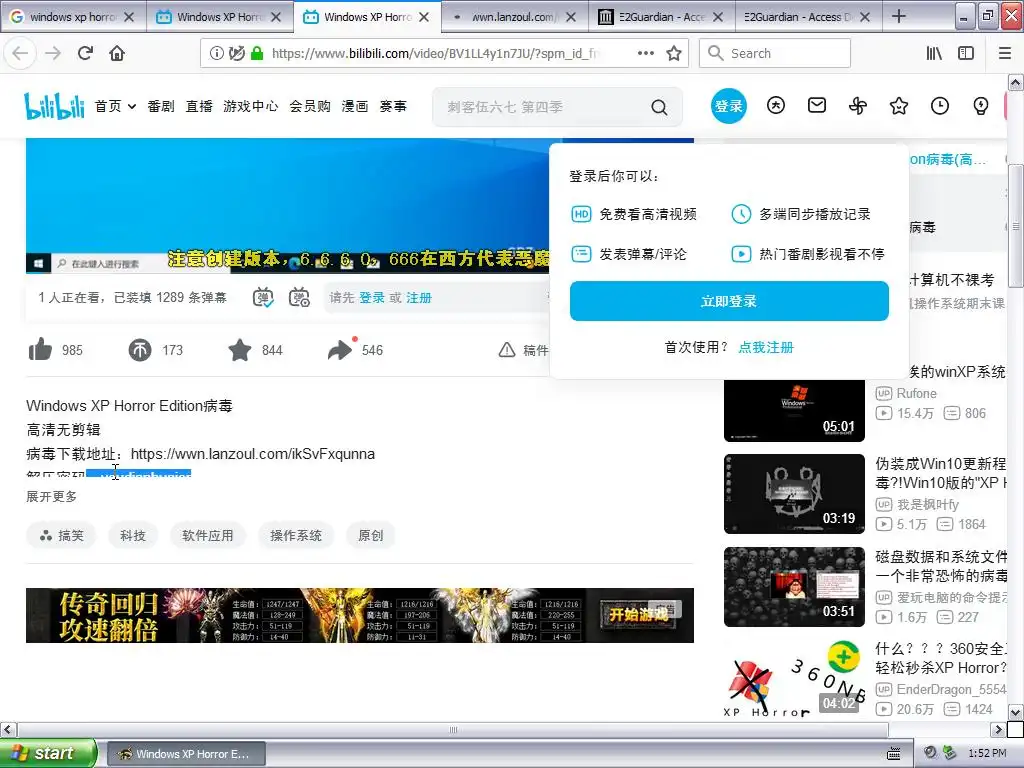The width and height of the screenshot is (1024, 768).
Task: Open 会员购 navigation item
Action: point(310,106)
